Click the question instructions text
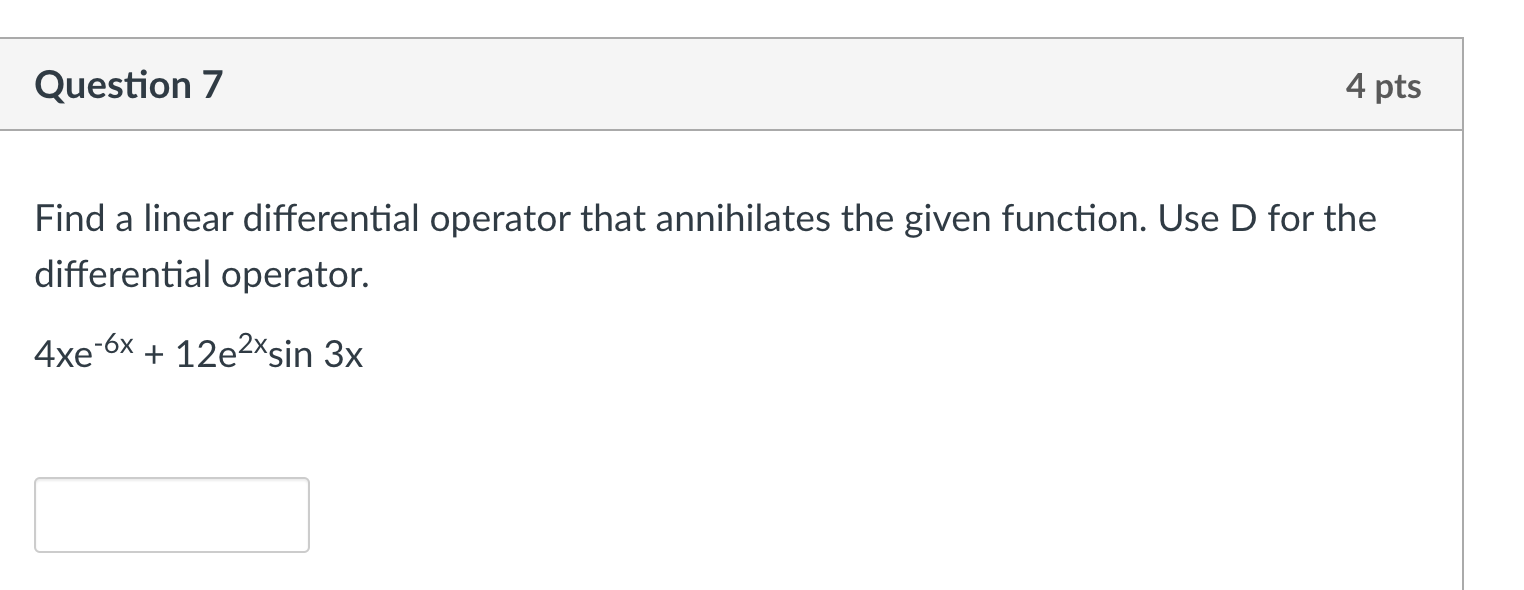Viewport: 1524px width, 590px height. click(700, 219)
